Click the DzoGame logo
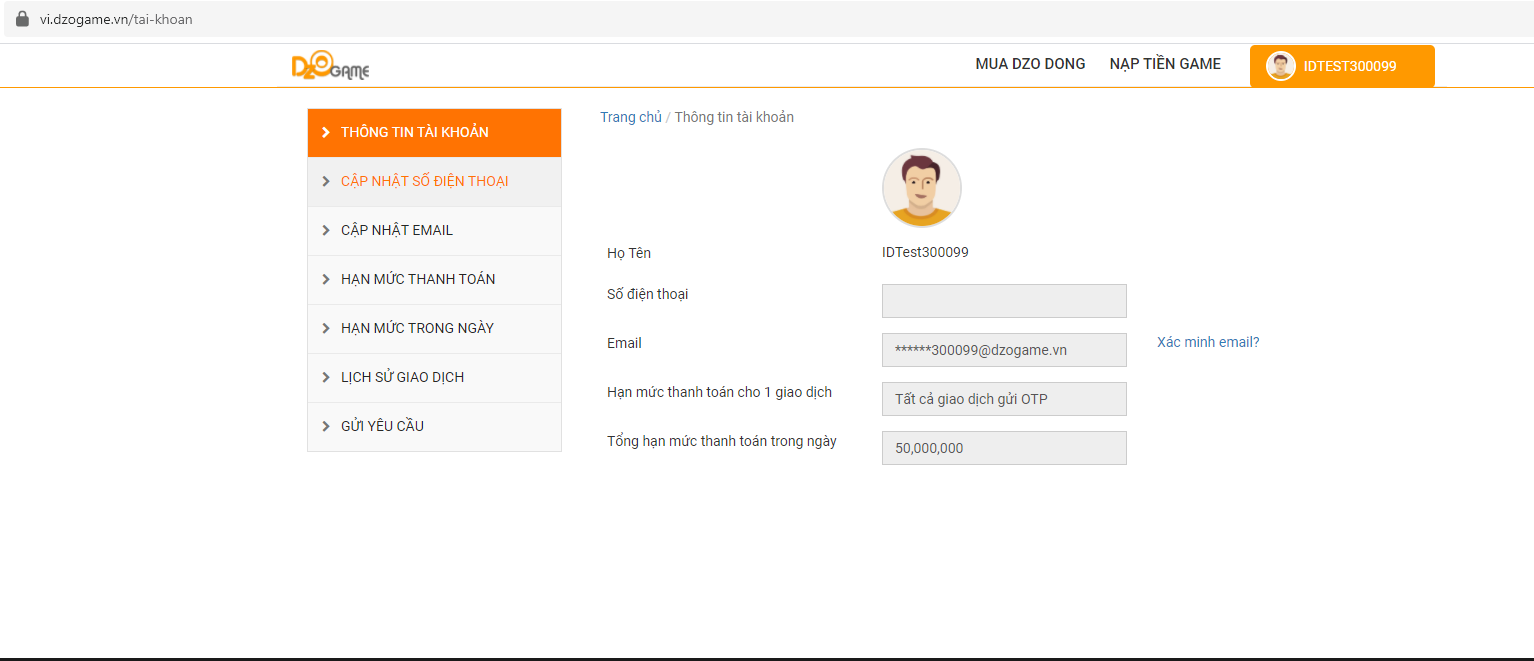Image resolution: width=1534 pixels, height=661 pixels. tap(330, 67)
